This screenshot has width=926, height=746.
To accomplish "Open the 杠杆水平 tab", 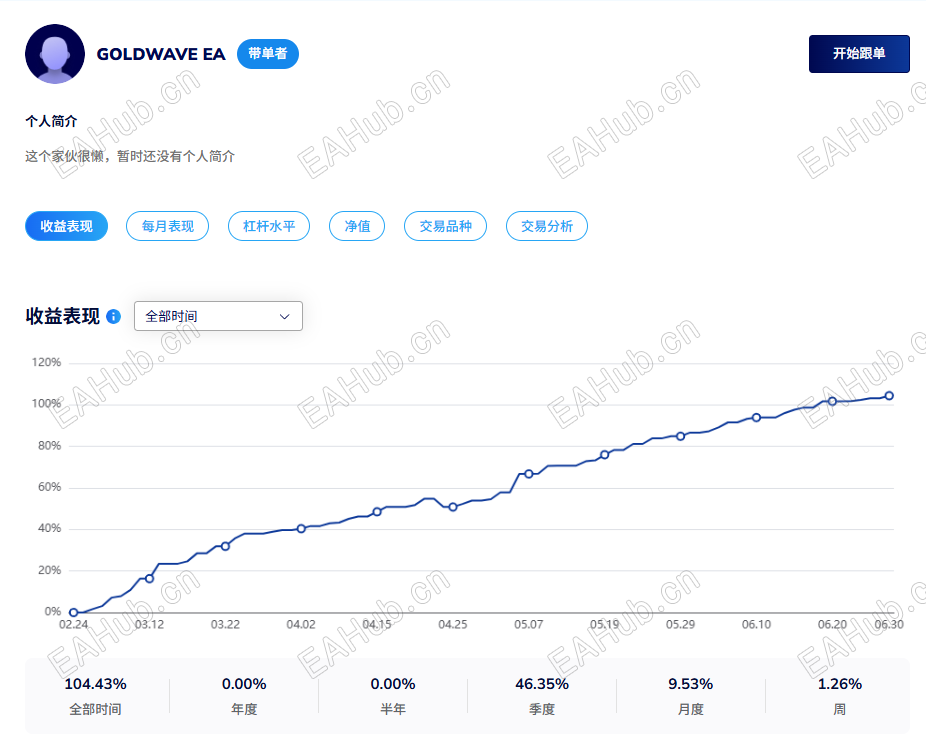I will (269, 226).
